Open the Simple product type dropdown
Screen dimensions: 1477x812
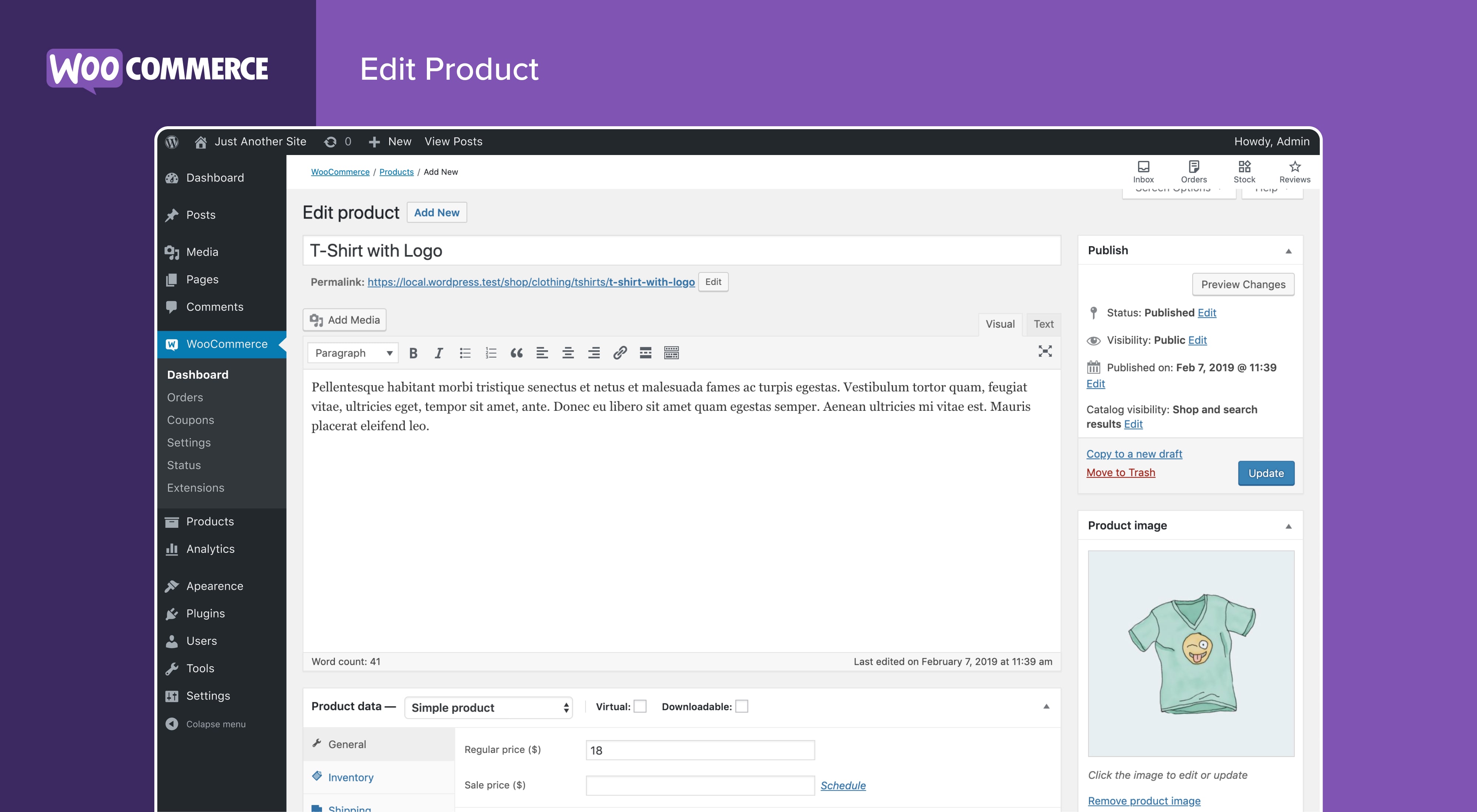pos(488,707)
